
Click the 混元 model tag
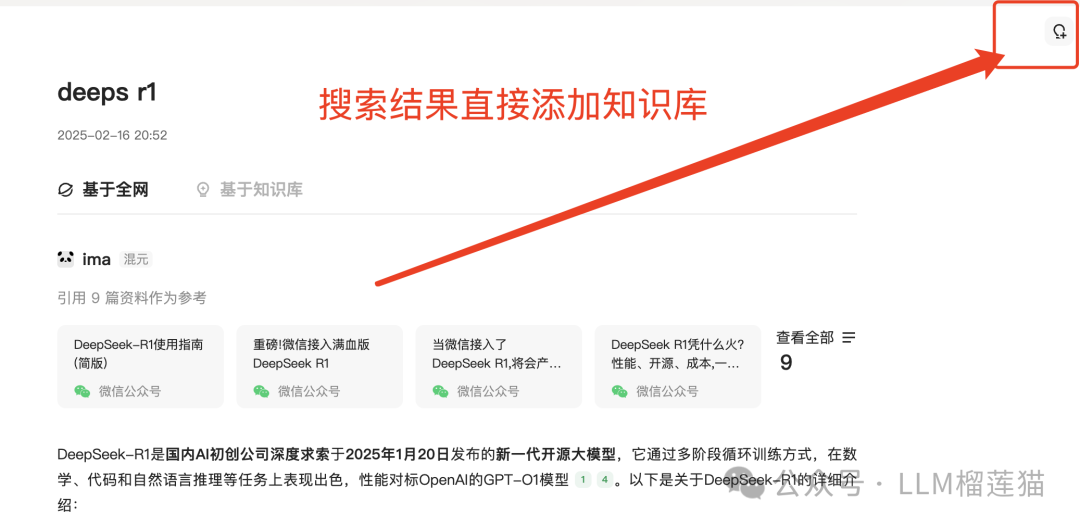136,260
